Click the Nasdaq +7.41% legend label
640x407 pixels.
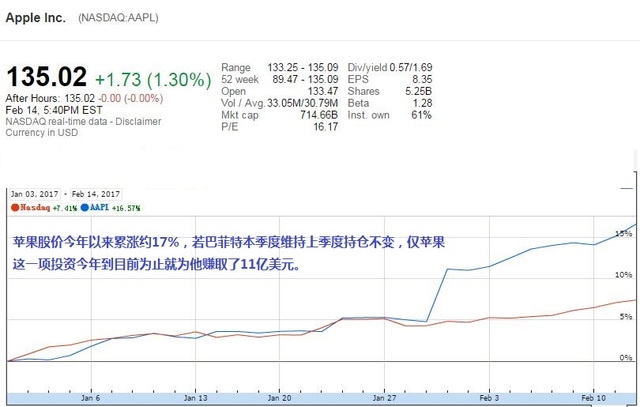(x=49, y=208)
